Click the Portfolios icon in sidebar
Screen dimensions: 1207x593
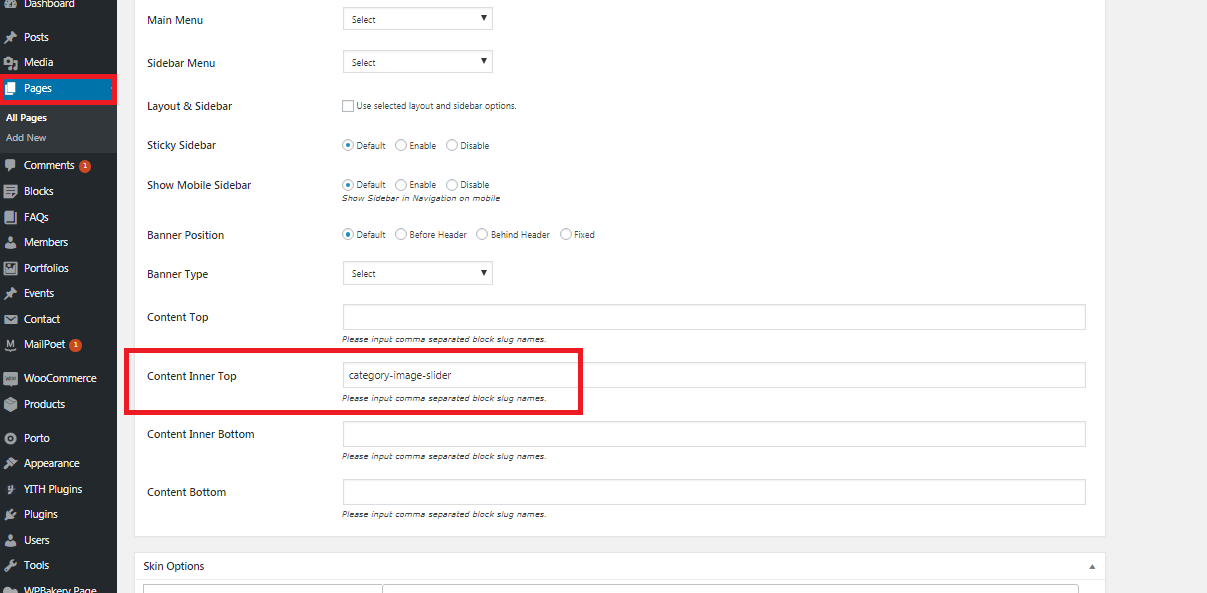coord(11,268)
